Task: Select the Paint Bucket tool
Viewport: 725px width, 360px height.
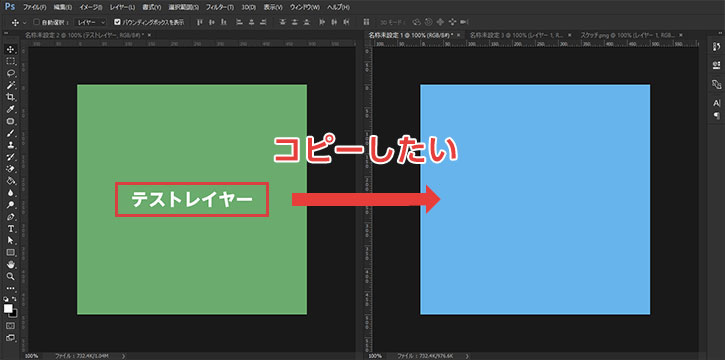Action: point(11,181)
